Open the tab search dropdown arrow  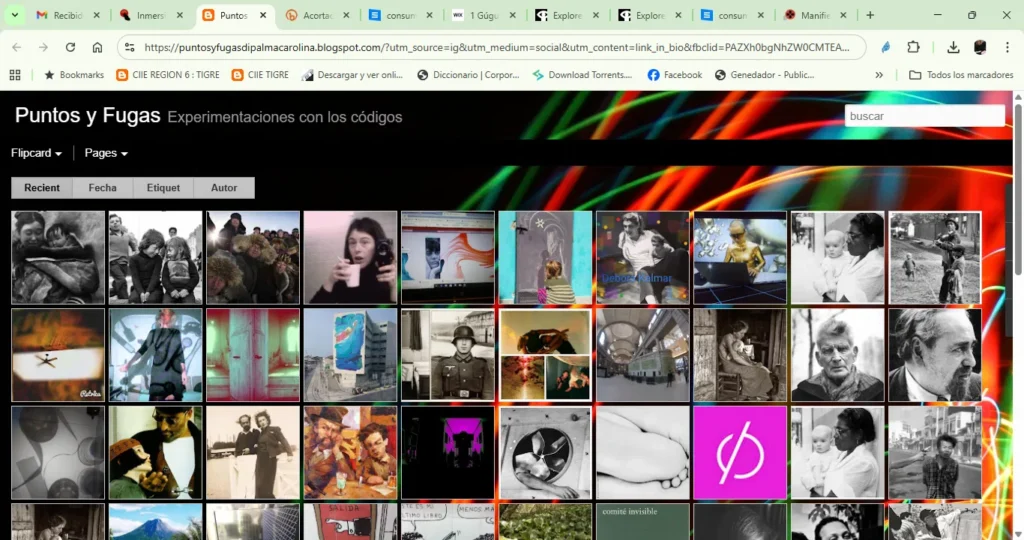point(15,16)
